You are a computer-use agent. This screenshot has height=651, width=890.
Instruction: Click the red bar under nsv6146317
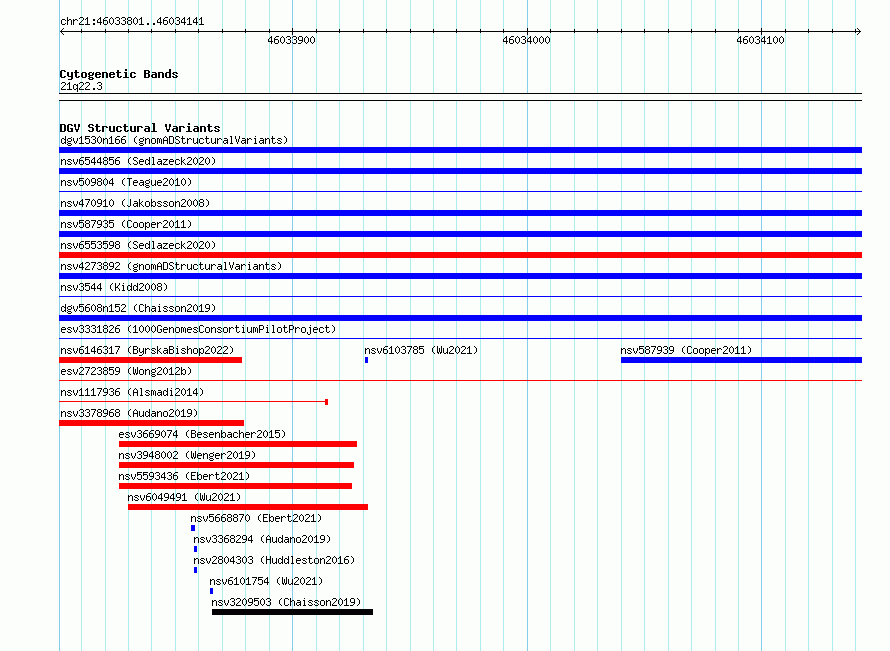tap(150, 360)
